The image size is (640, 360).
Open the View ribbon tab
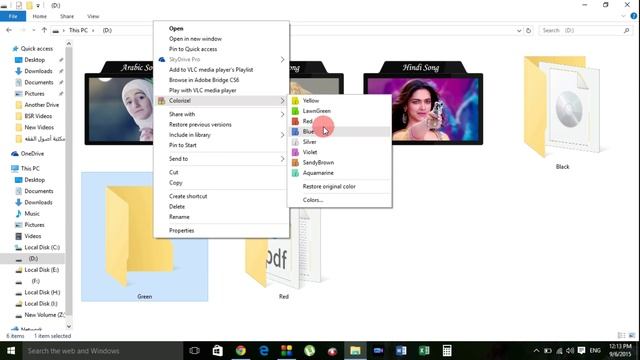pos(93,16)
